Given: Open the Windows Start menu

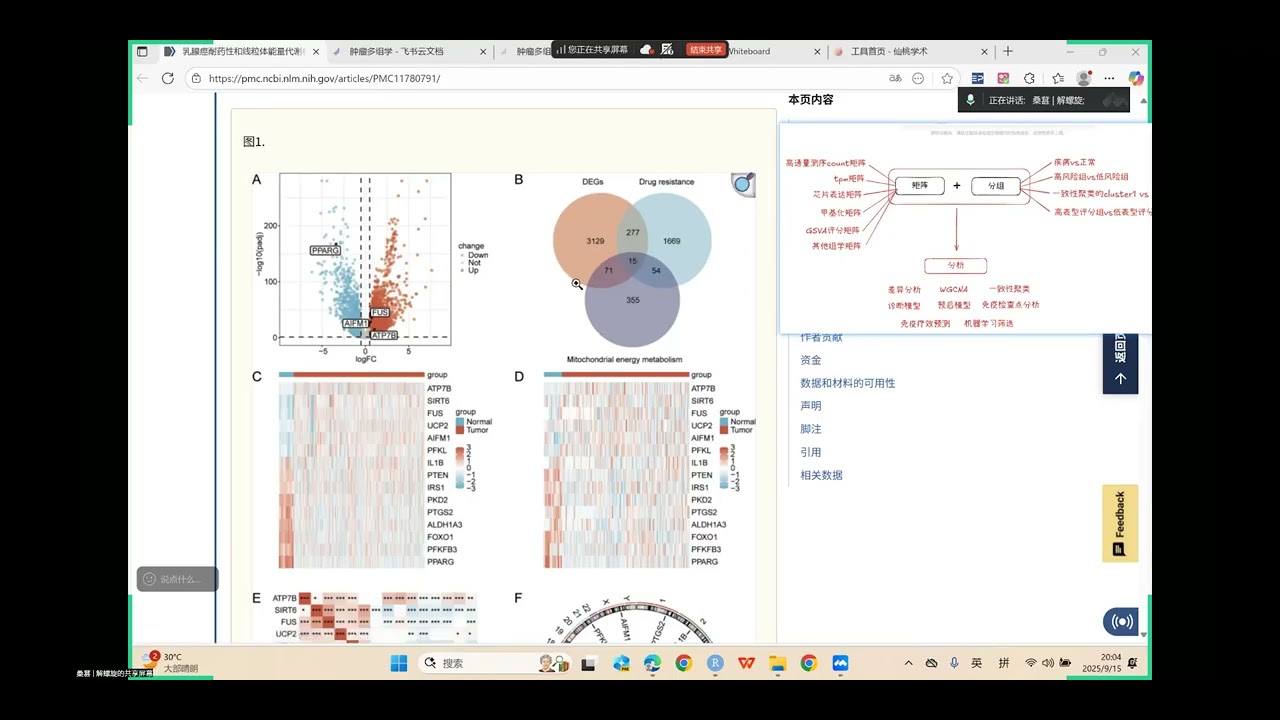Looking at the screenshot, I should pyautogui.click(x=398, y=663).
